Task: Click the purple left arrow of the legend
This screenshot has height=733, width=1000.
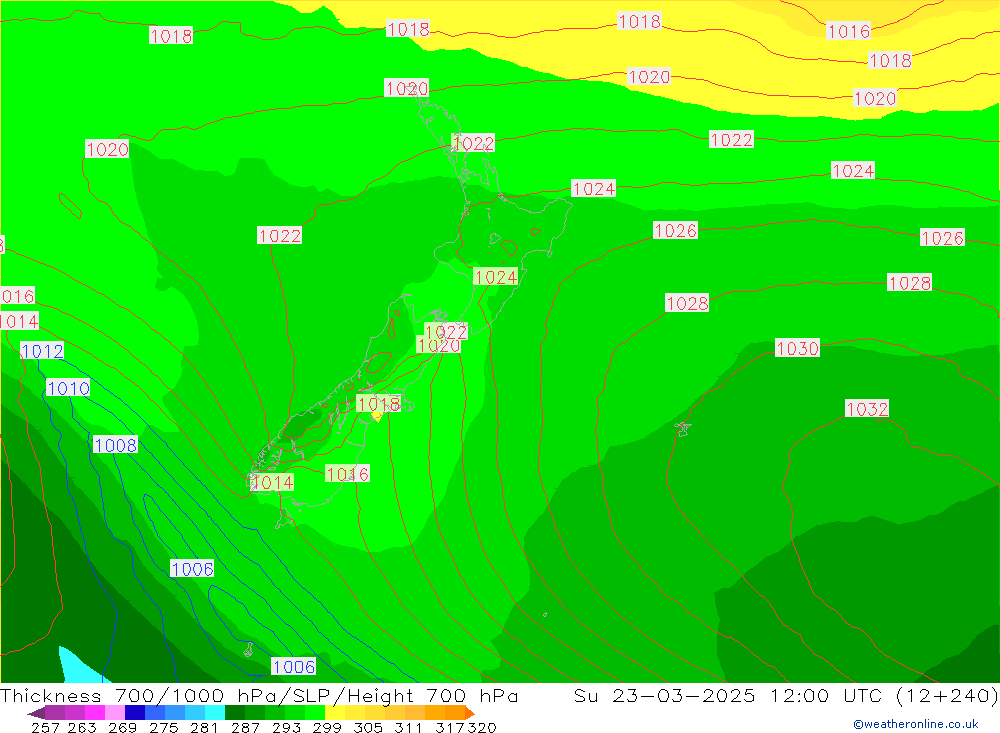Action: 36,713
